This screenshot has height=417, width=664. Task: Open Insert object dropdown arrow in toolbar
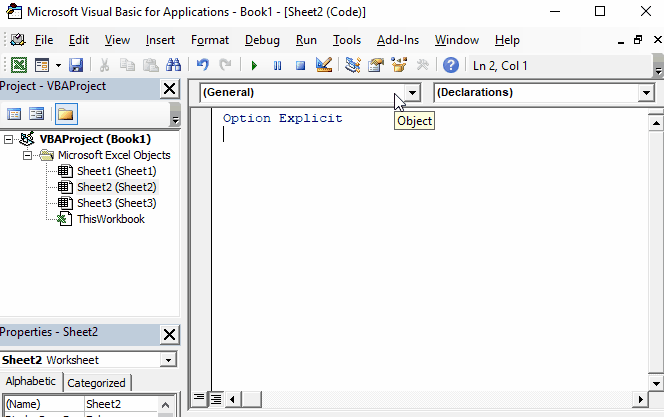[58, 65]
